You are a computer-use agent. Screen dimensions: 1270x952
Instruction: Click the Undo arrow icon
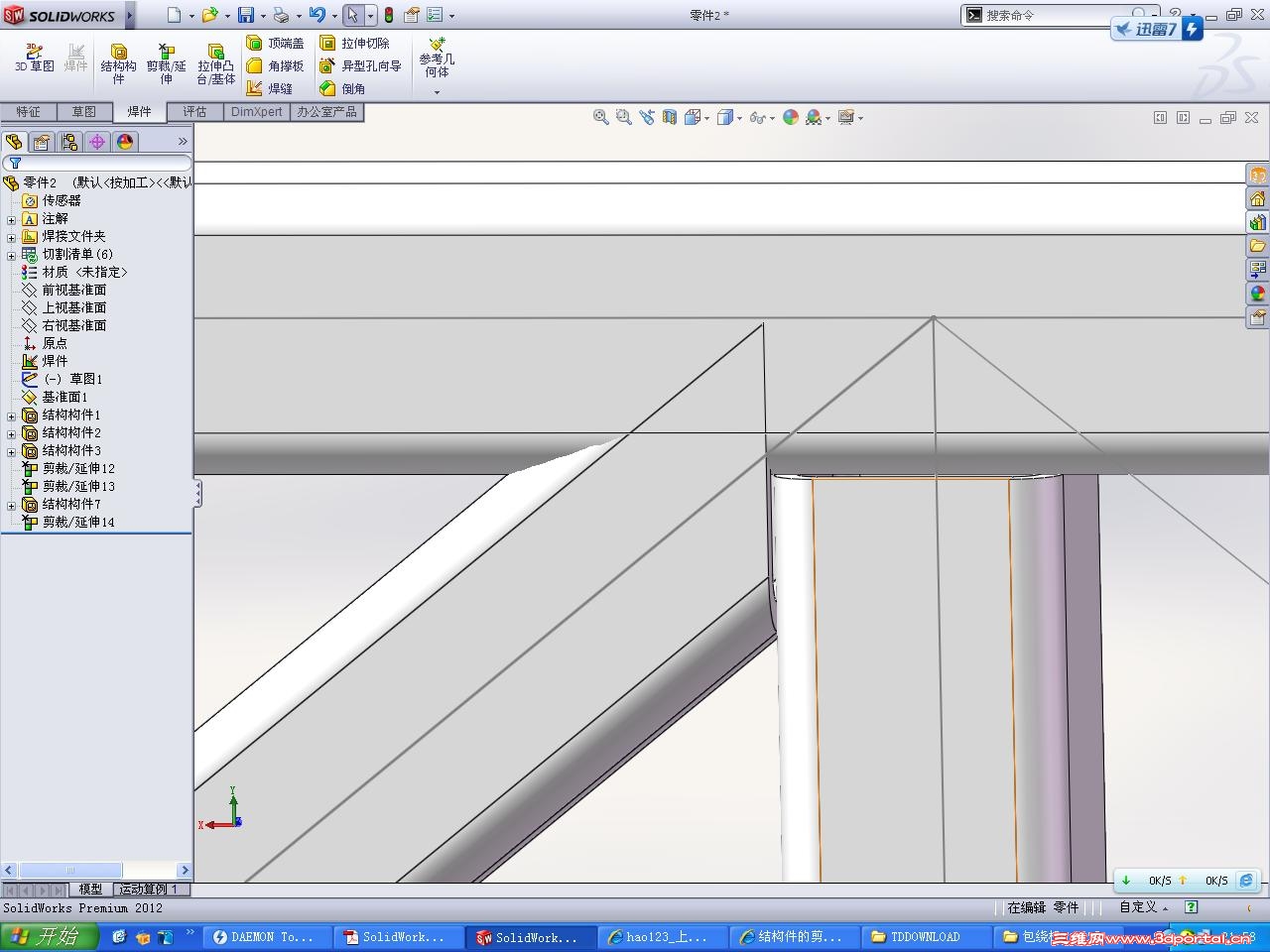[317, 15]
